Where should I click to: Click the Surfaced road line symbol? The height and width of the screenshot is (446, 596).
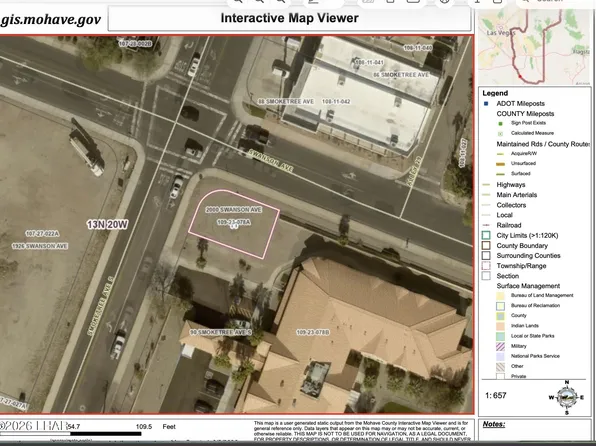tap(500, 174)
